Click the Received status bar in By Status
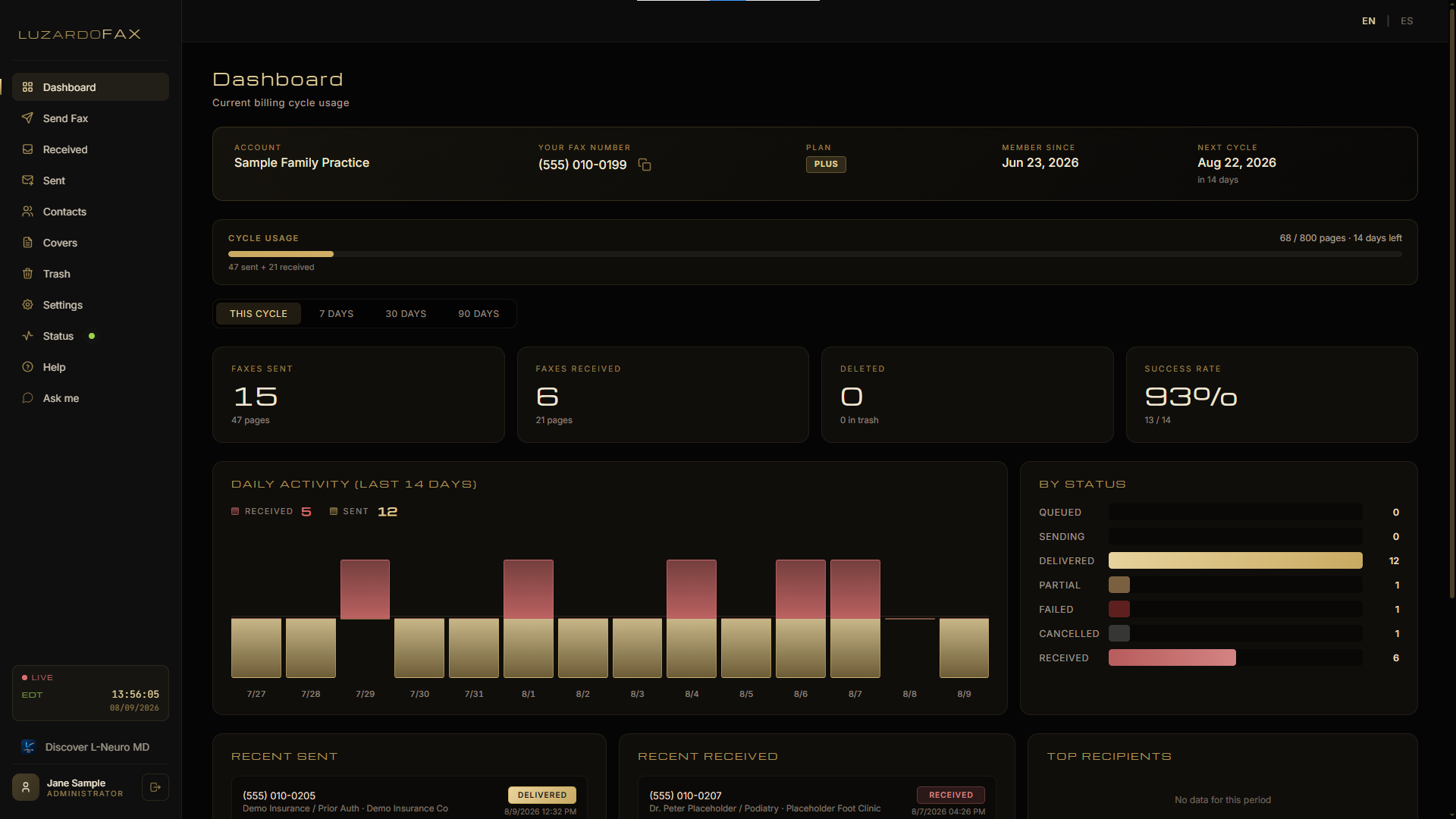 pos(1172,658)
